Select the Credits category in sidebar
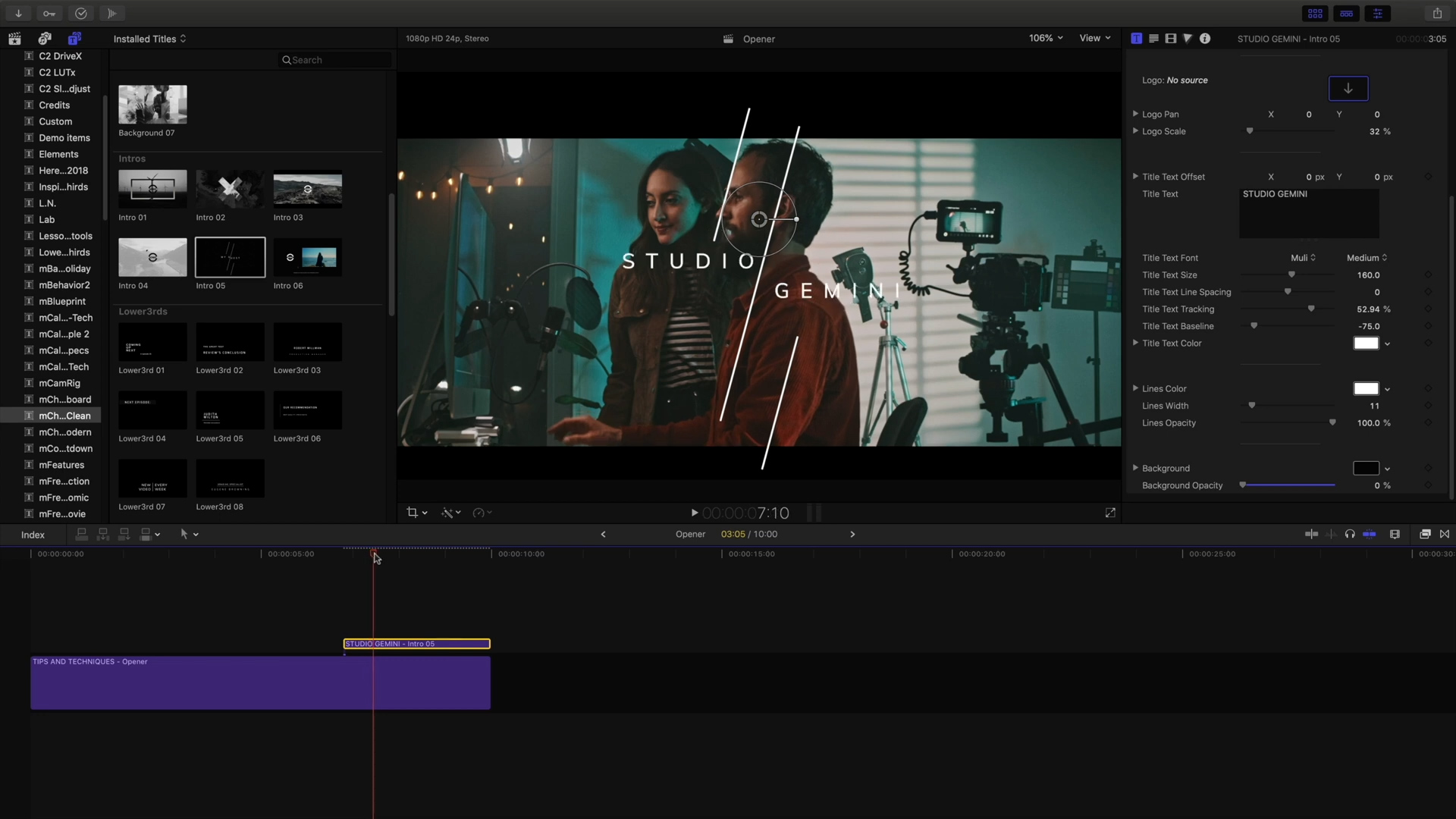 point(54,105)
